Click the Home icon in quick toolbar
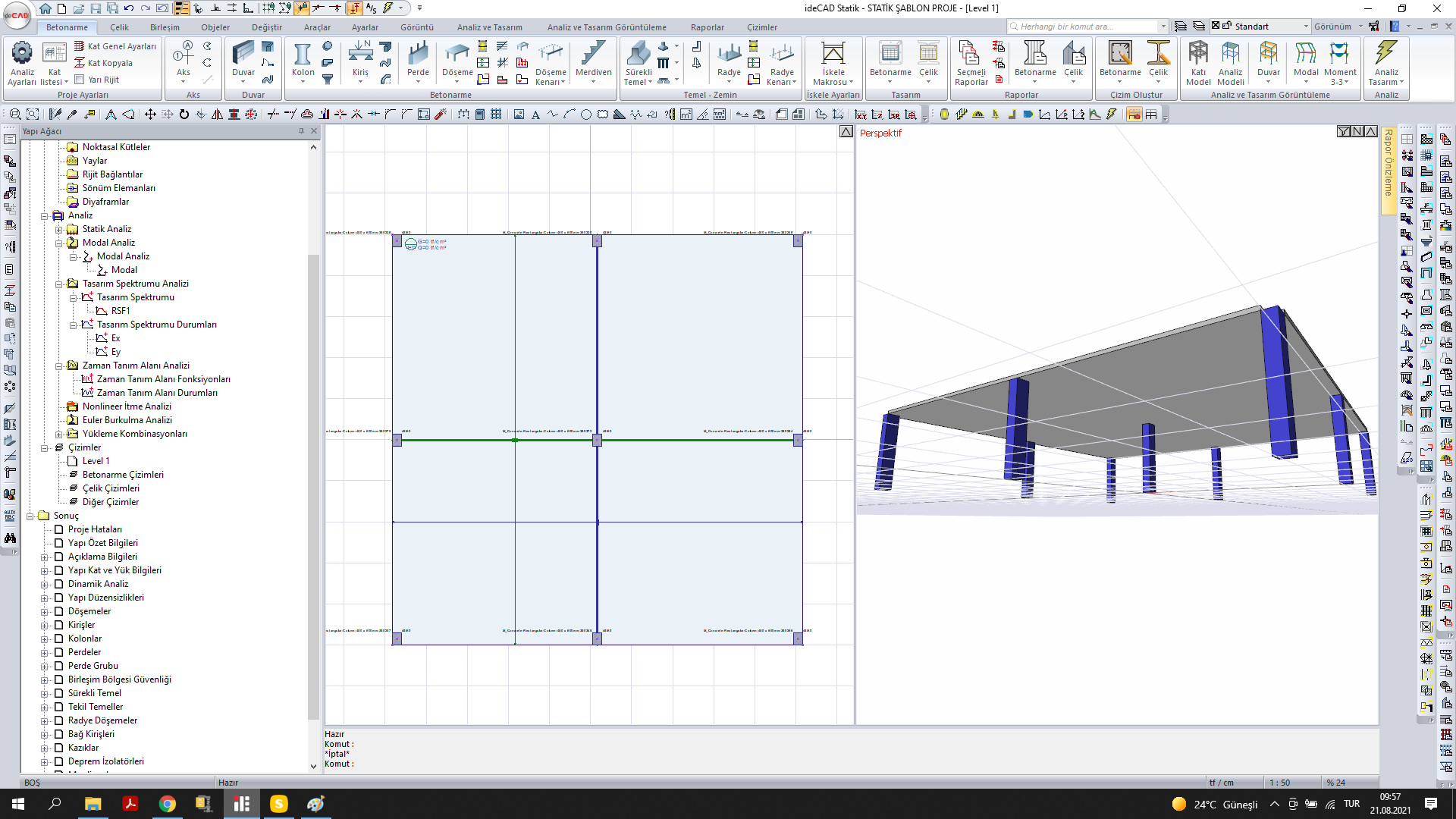Screen dimensions: 1456x819 click(x=45, y=8)
